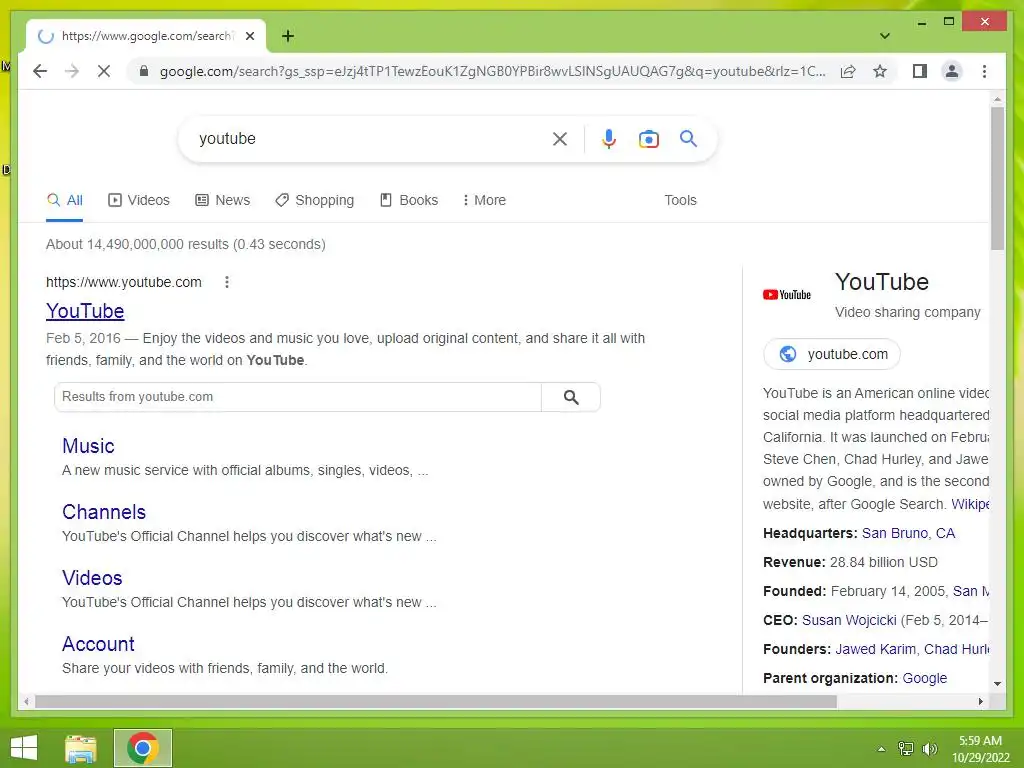Switch to the News results tab
The height and width of the screenshot is (768, 1024).
click(223, 200)
